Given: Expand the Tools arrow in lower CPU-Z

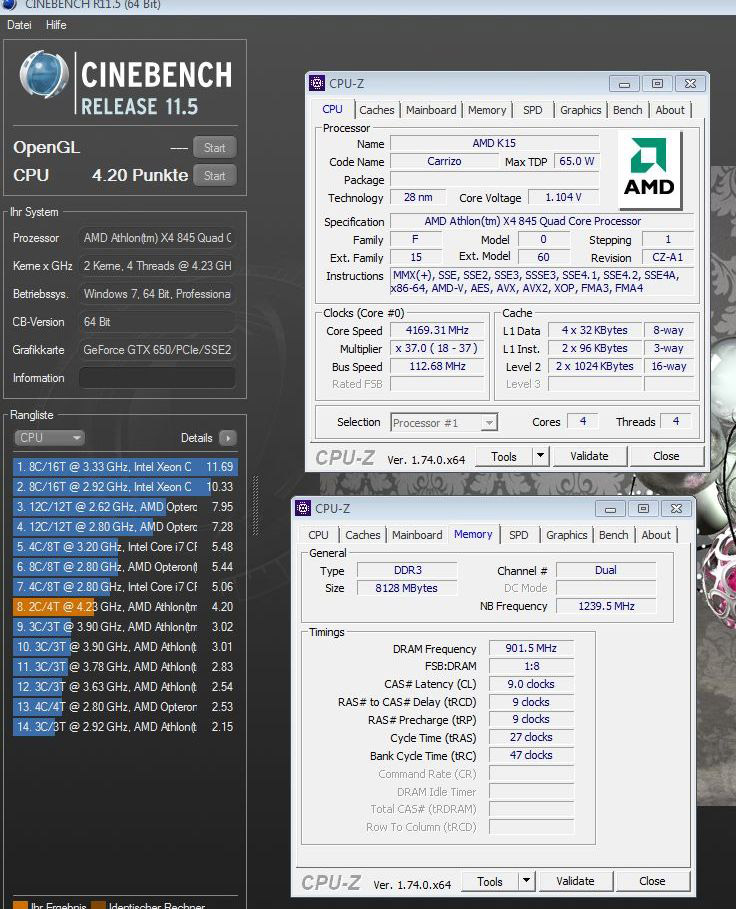Looking at the screenshot, I should 526,881.
